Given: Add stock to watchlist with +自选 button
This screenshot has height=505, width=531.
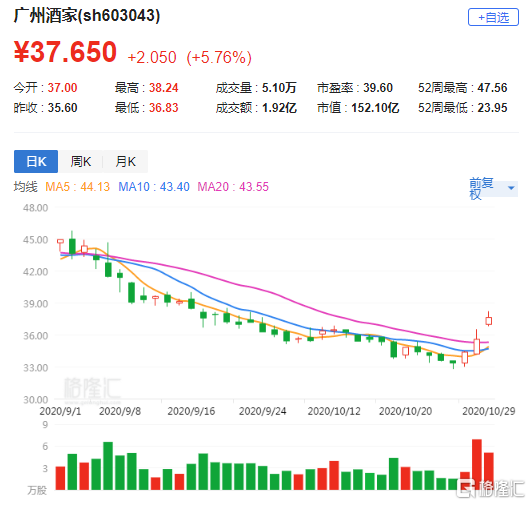Looking at the screenshot, I should tap(493, 17).
